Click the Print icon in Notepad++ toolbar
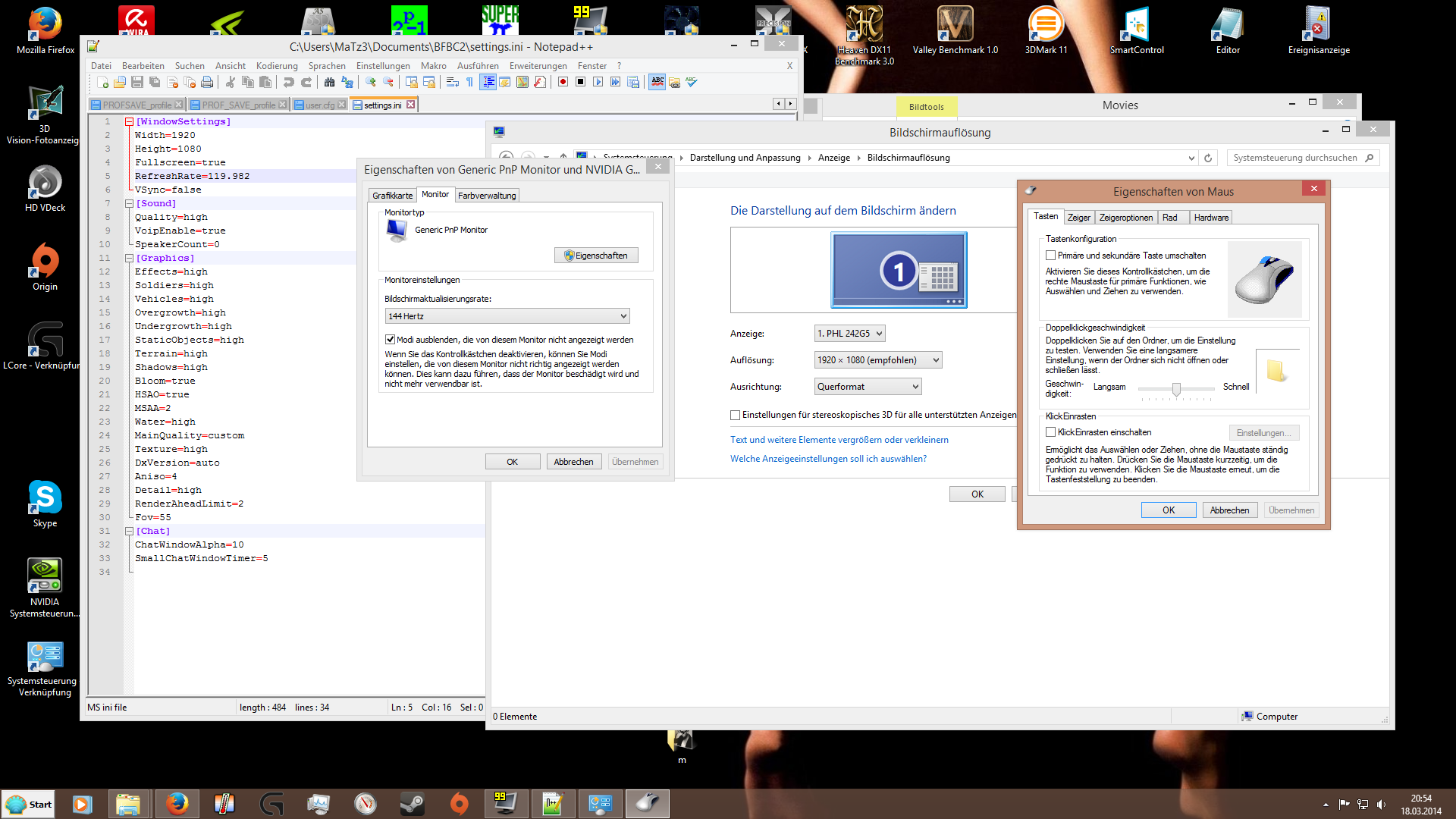 coord(207,82)
